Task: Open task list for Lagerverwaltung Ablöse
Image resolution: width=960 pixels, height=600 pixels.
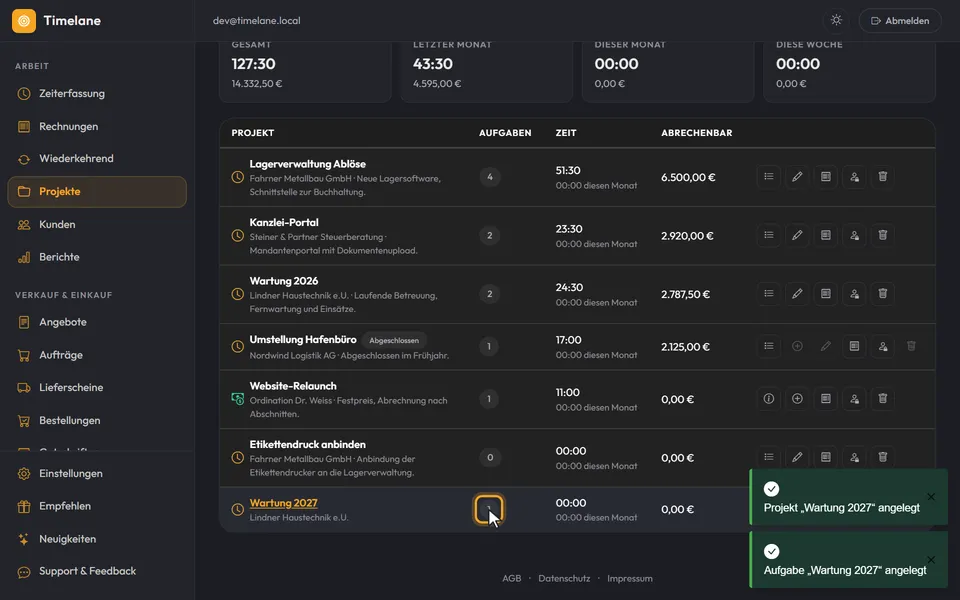Action: [768, 177]
